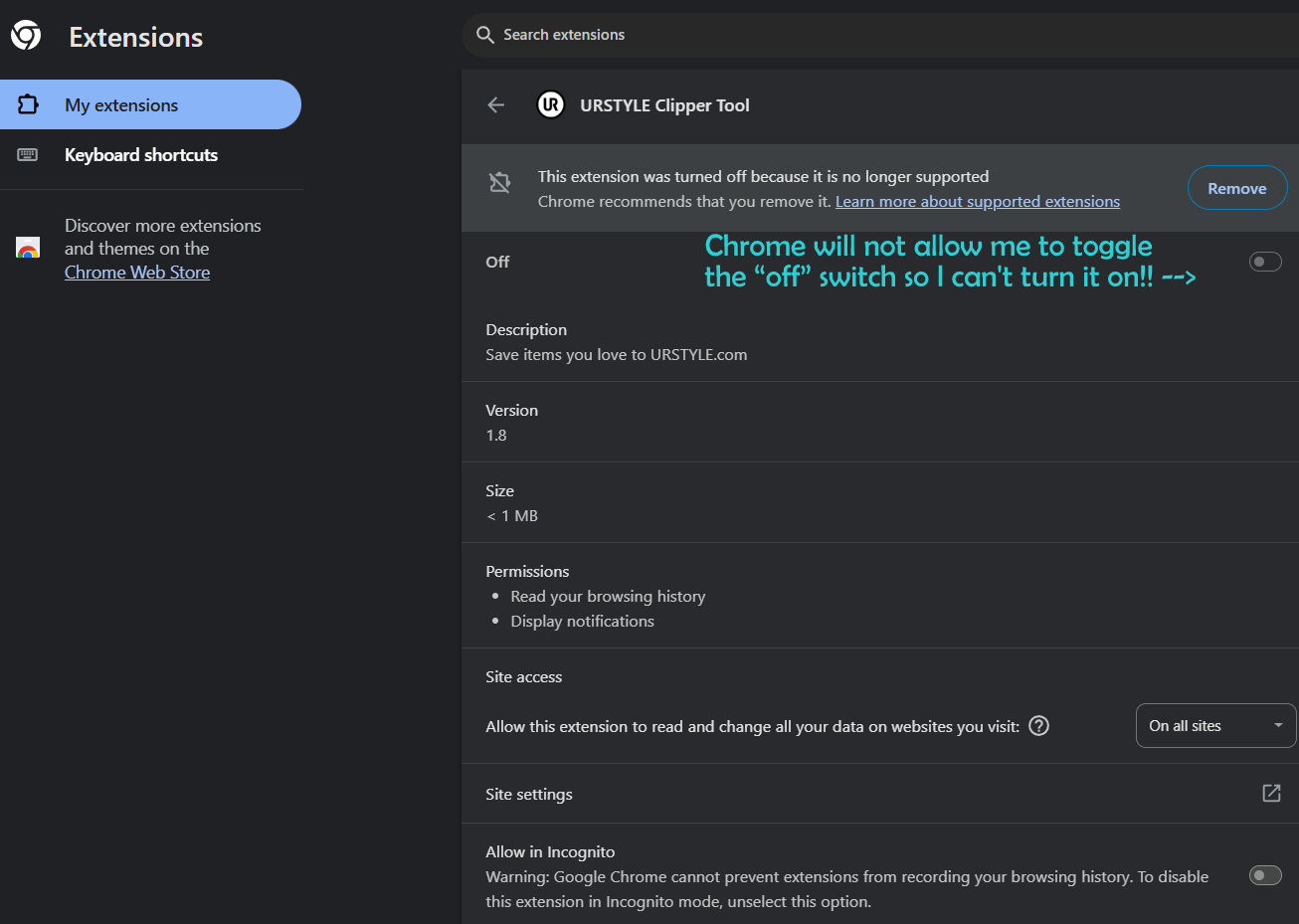This screenshot has width=1299, height=924.
Task: Enable the Allow in Incognito switch
Action: 1265,875
